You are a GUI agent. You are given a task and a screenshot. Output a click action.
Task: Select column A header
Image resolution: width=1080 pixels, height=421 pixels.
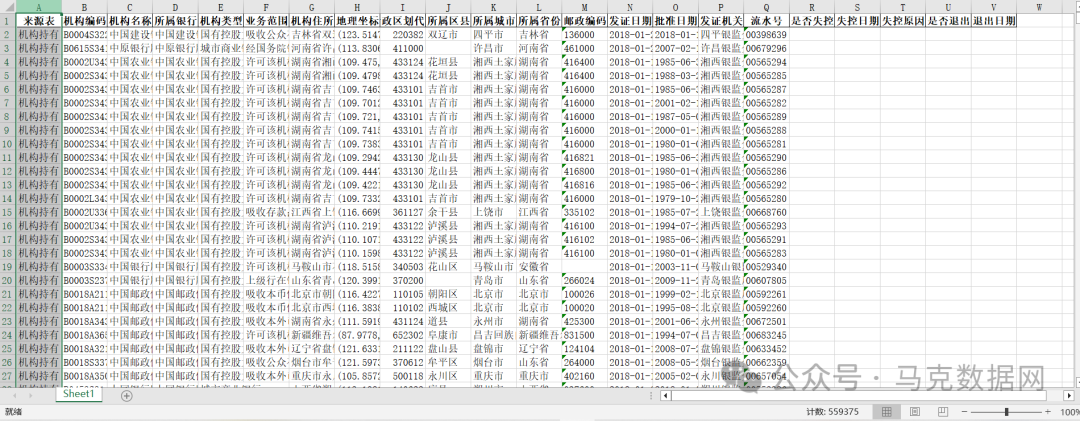(x=39, y=6)
